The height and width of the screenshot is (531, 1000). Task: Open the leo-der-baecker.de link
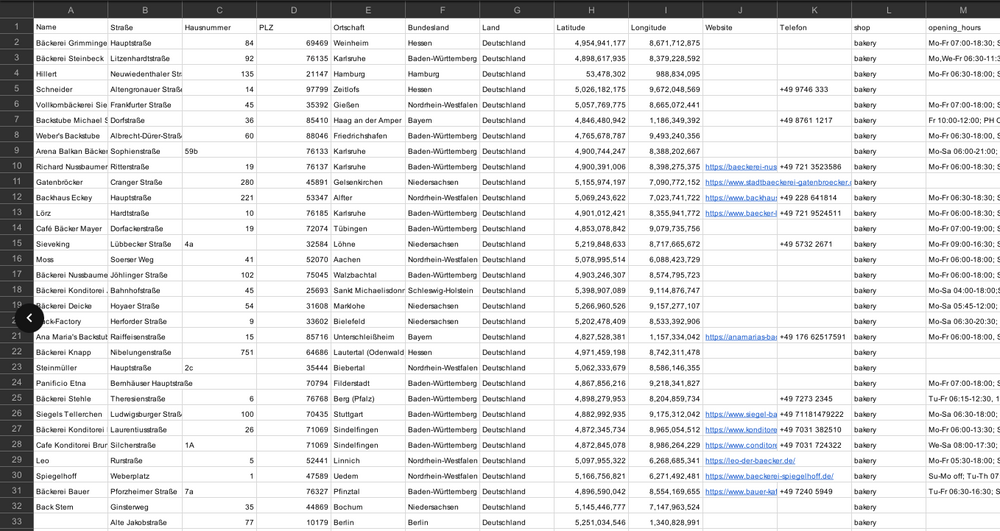tap(750, 460)
